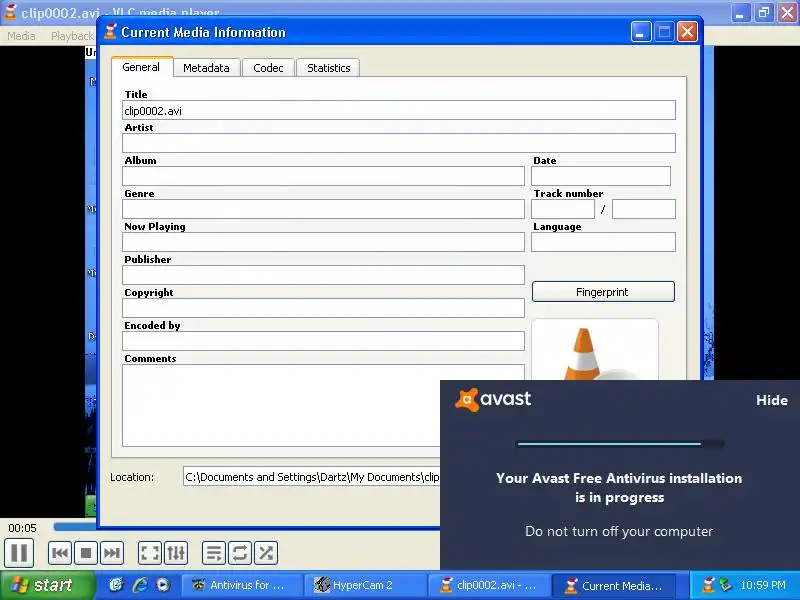Click elapsed time 00:05 label

click(x=22, y=528)
